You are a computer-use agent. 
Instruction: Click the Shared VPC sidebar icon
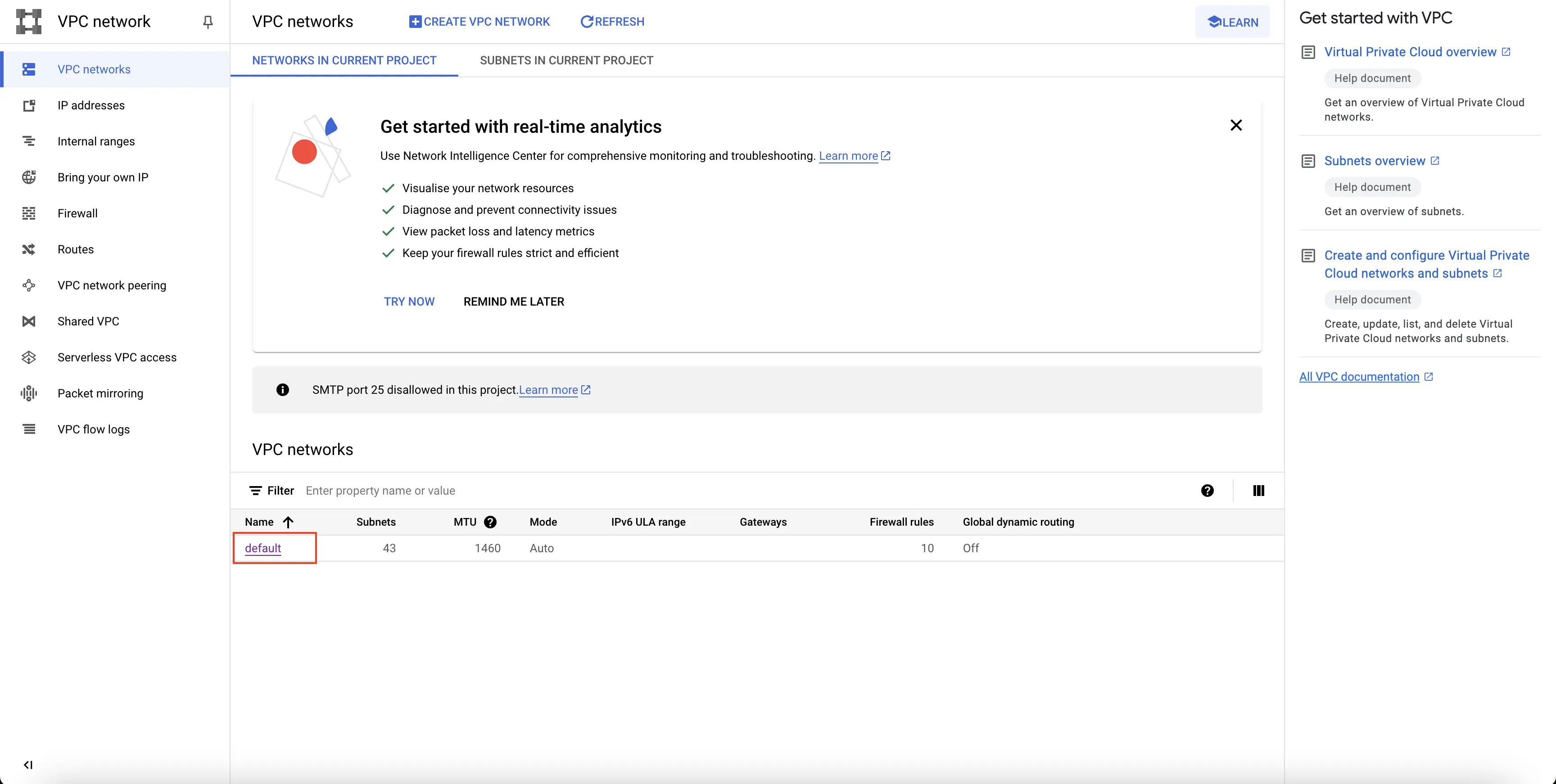tap(28, 321)
